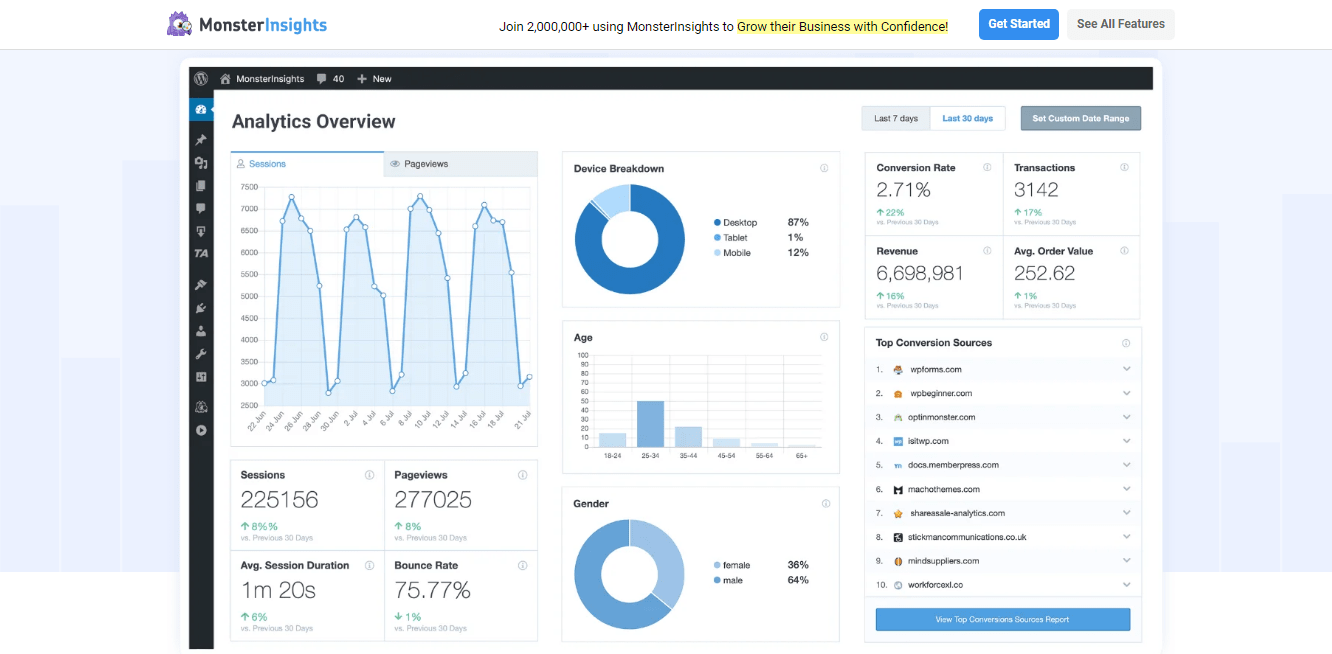Click the male legend color dot

pos(717,580)
